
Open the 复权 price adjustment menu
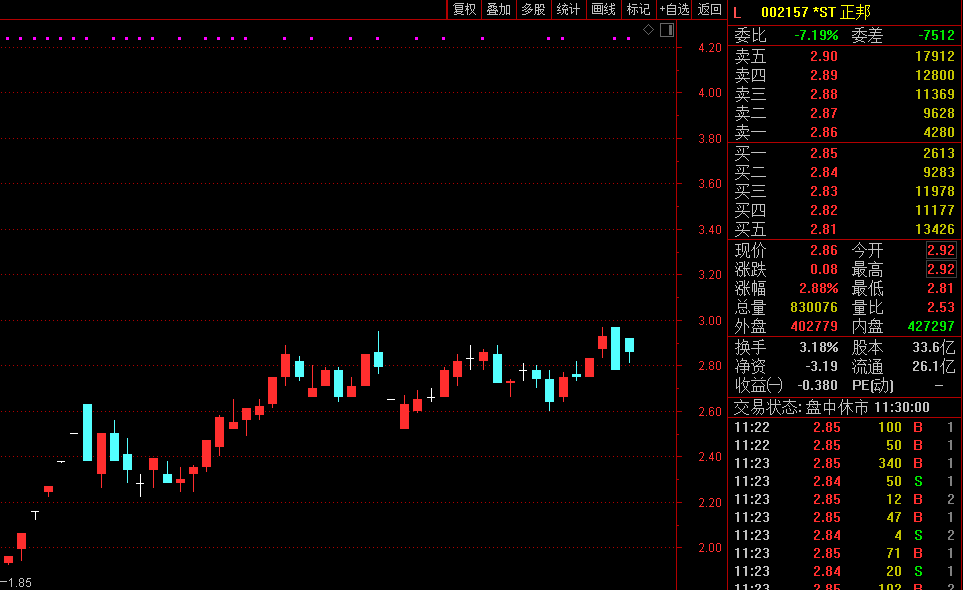[464, 10]
